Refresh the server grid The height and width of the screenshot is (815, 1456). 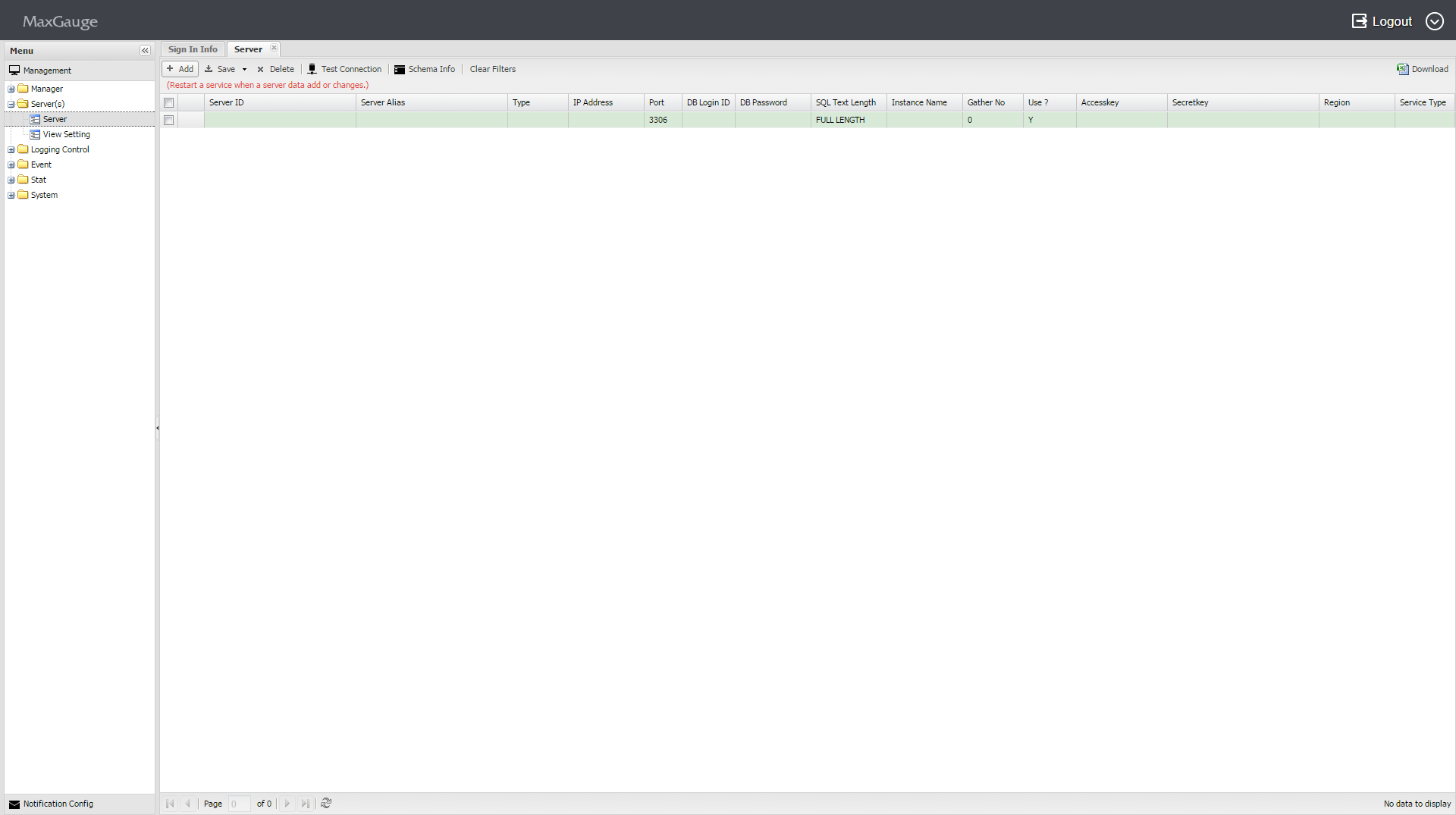coord(326,804)
